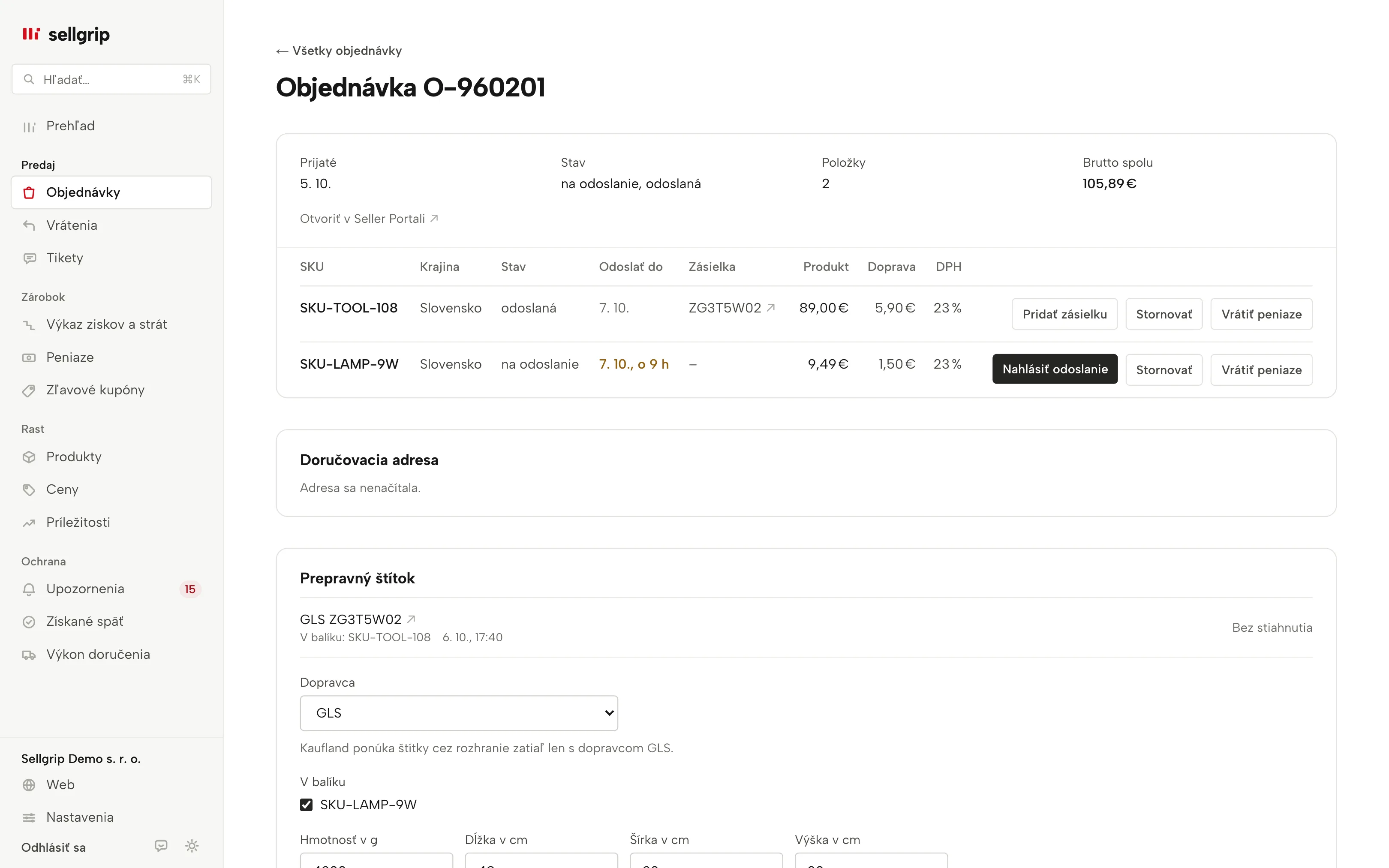This screenshot has width=1389, height=868.
Task: Click the Príležitosti trend icon
Action: pyautogui.click(x=29, y=523)
